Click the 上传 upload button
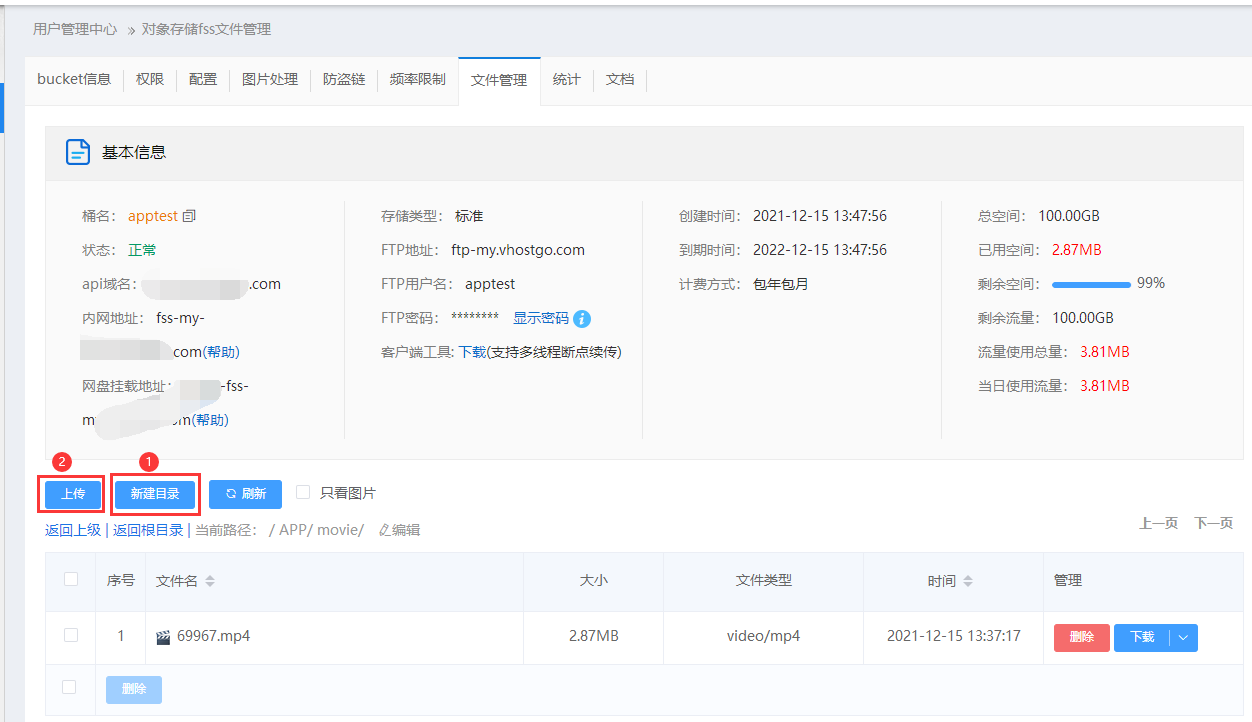The height and width of the screenshot is (722, 1252). point(73,494)
